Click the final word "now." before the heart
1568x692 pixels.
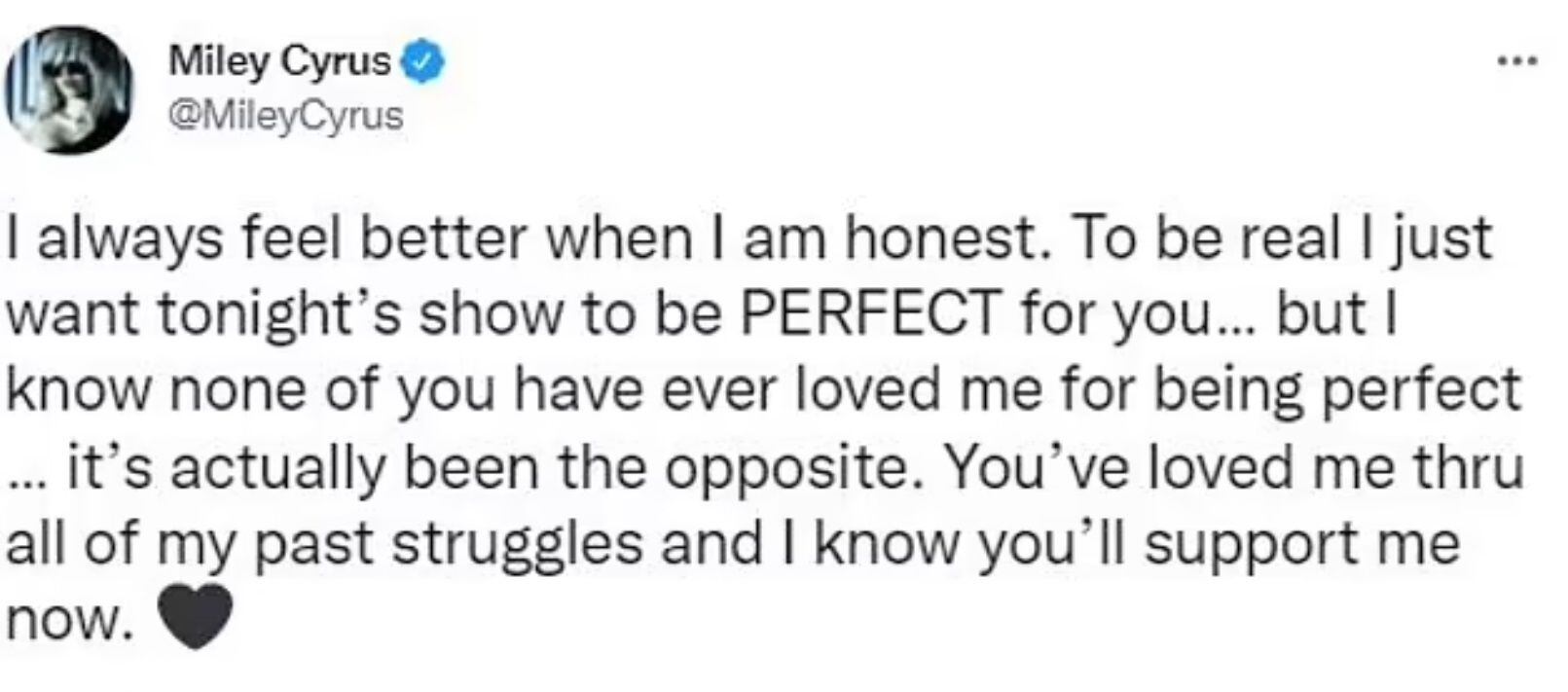(x=66, y=621)
